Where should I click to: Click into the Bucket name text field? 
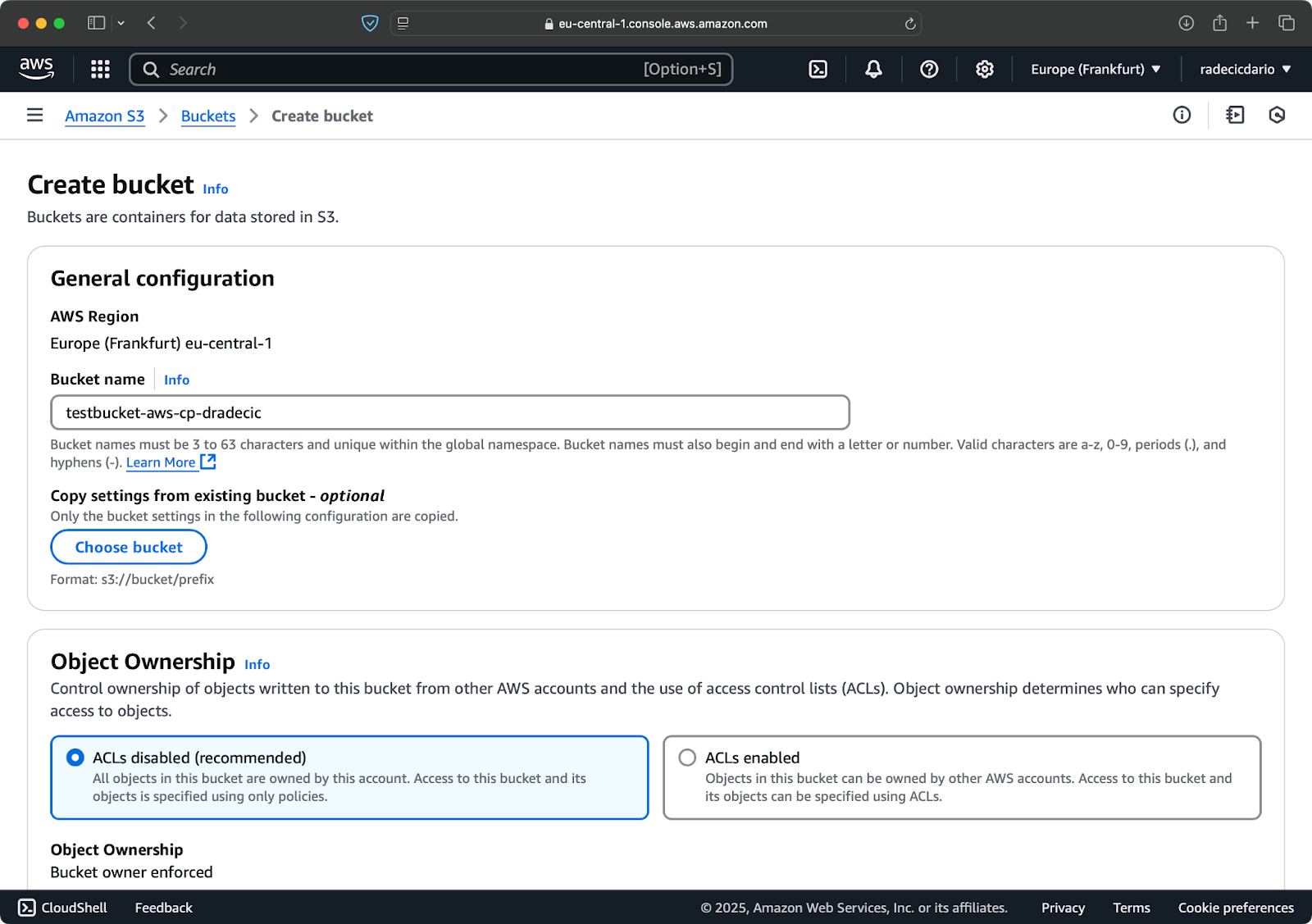pos(450,412)
